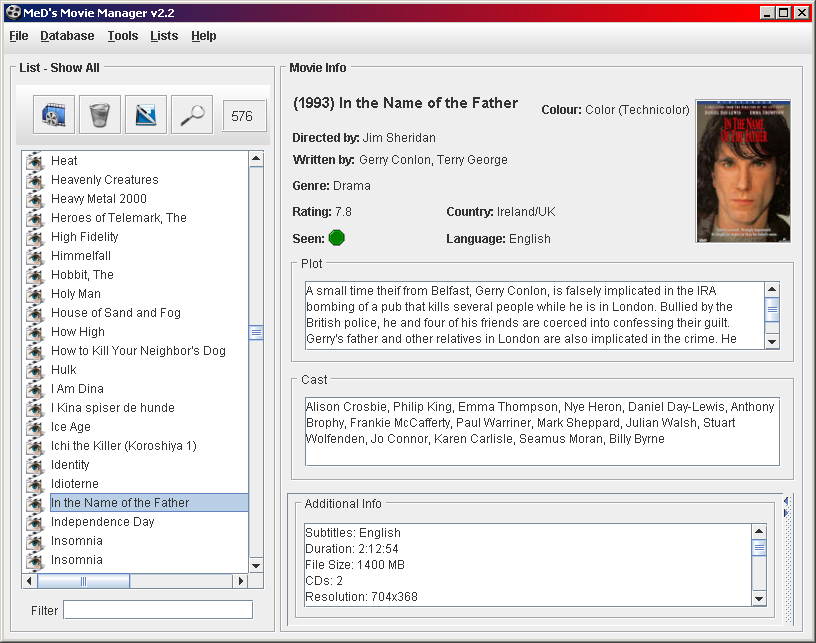Image resolution: width=816 pixels, height=643 pixels.
Task: Click the Edit Movie notebook icon
Action: pyautogui.click(x=146, y=115)
